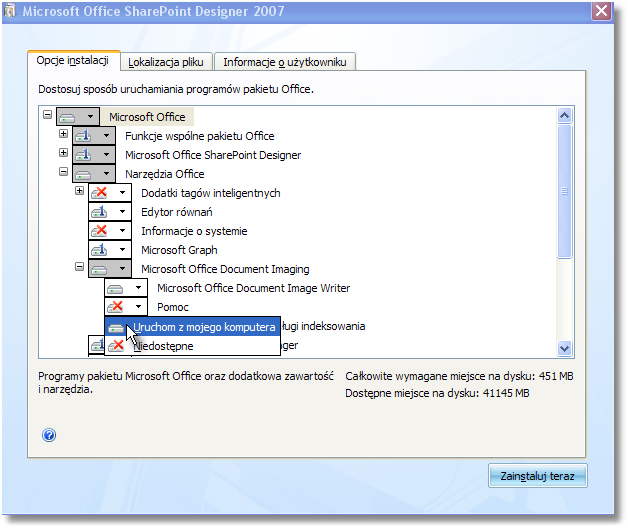Collapse Microsoft Office Document Imaging node
Image resolution: width=628 pixels, height=529 pixels.
[x=79, y=266]
